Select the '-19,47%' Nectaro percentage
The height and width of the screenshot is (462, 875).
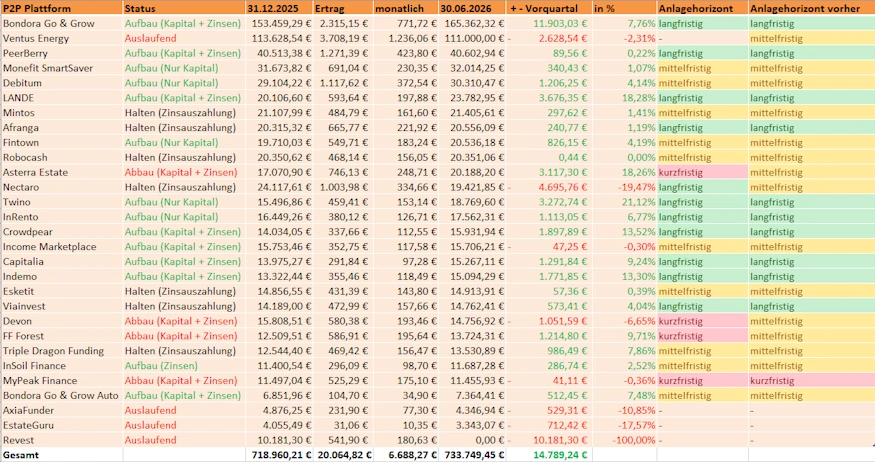(x=624, y=187)
